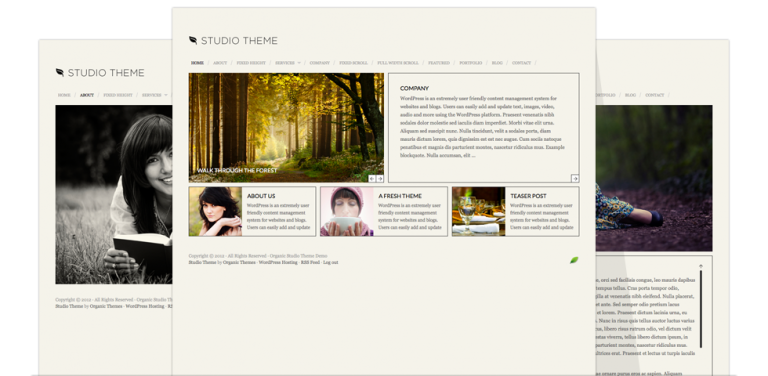Click the RSS Feed footer link
This screenshot has height=376, width=768.
[310, 262]
